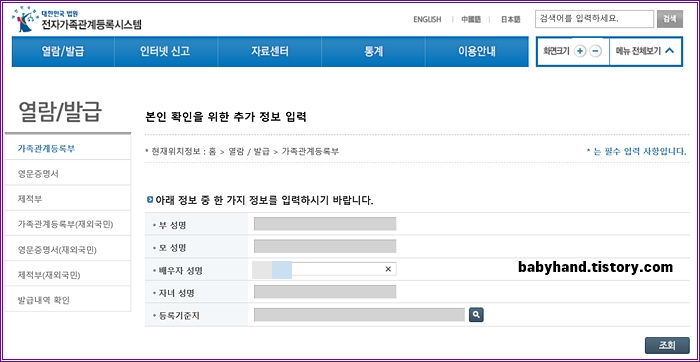Open the 이용안내 menu
Image resolution: width=700 pixels, height=362 pixels.
click(x=477, y=51)
